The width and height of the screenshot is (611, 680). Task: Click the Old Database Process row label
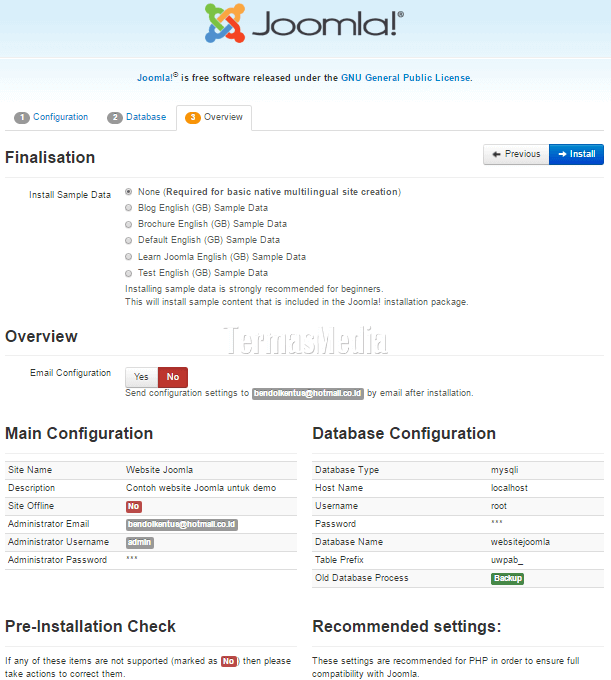point(362,578)
